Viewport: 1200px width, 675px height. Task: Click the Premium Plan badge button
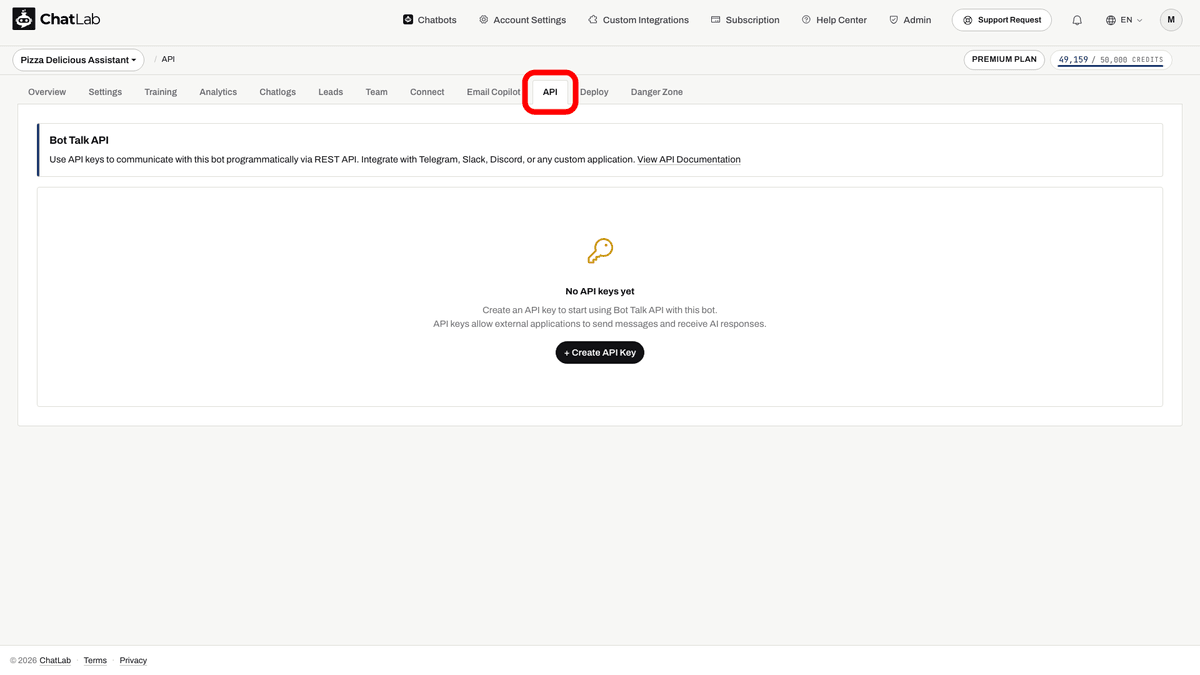(x=1005, y=59)
